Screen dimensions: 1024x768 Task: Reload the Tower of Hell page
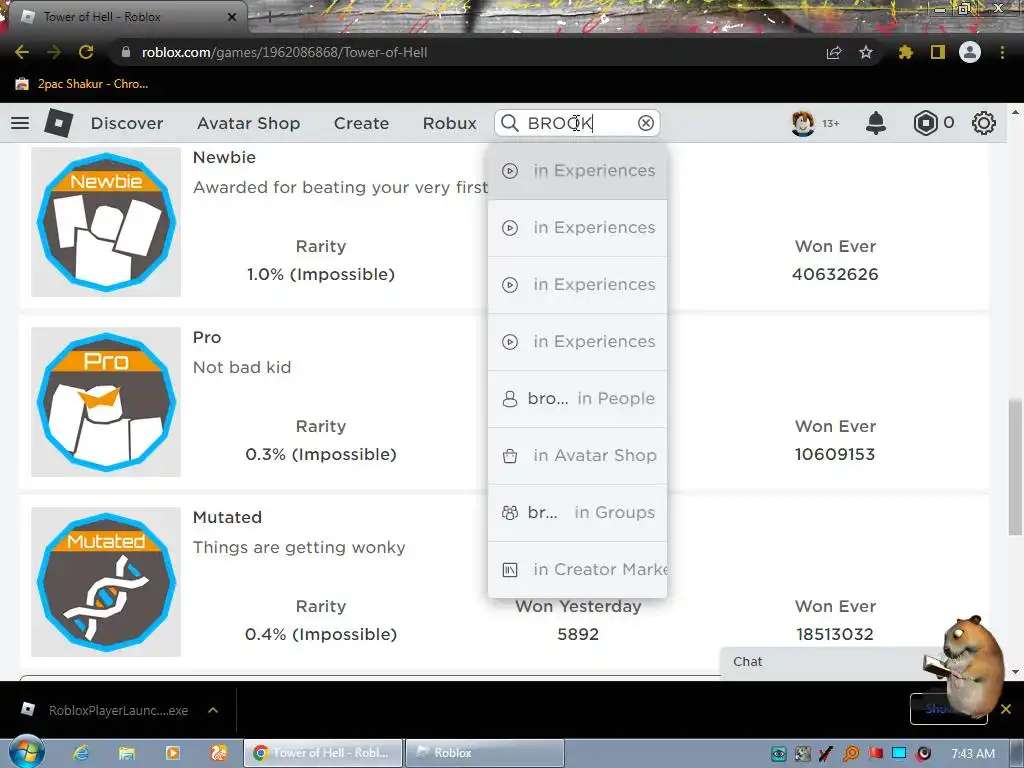click(86, 52)
